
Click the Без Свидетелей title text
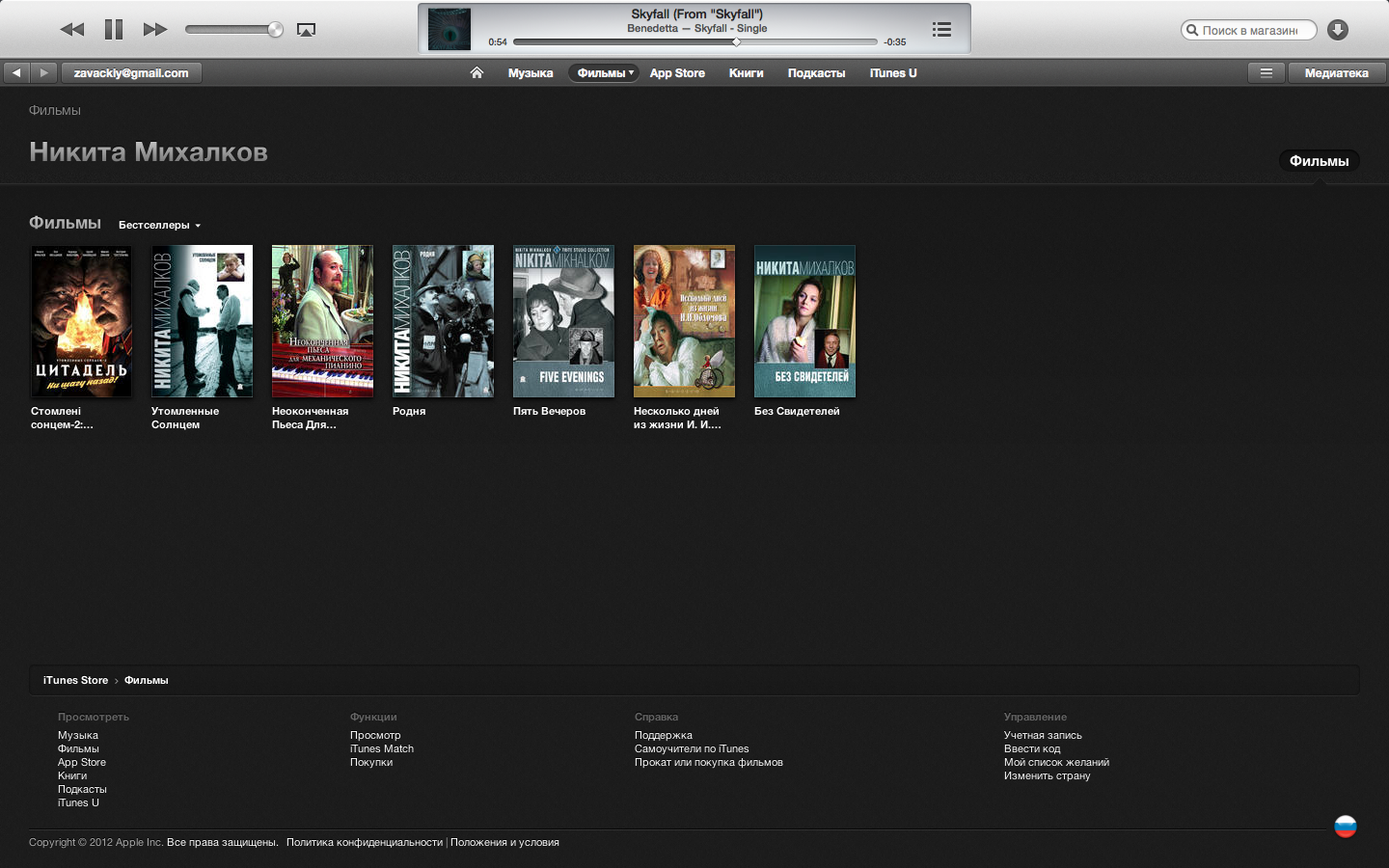pyautogui.click(x=797, y=411)
